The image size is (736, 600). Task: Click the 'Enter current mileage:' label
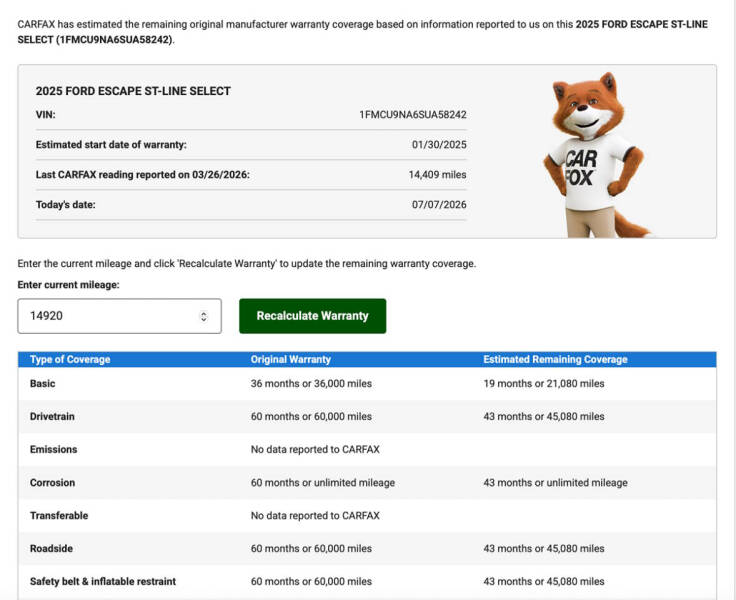click(69, 285)
